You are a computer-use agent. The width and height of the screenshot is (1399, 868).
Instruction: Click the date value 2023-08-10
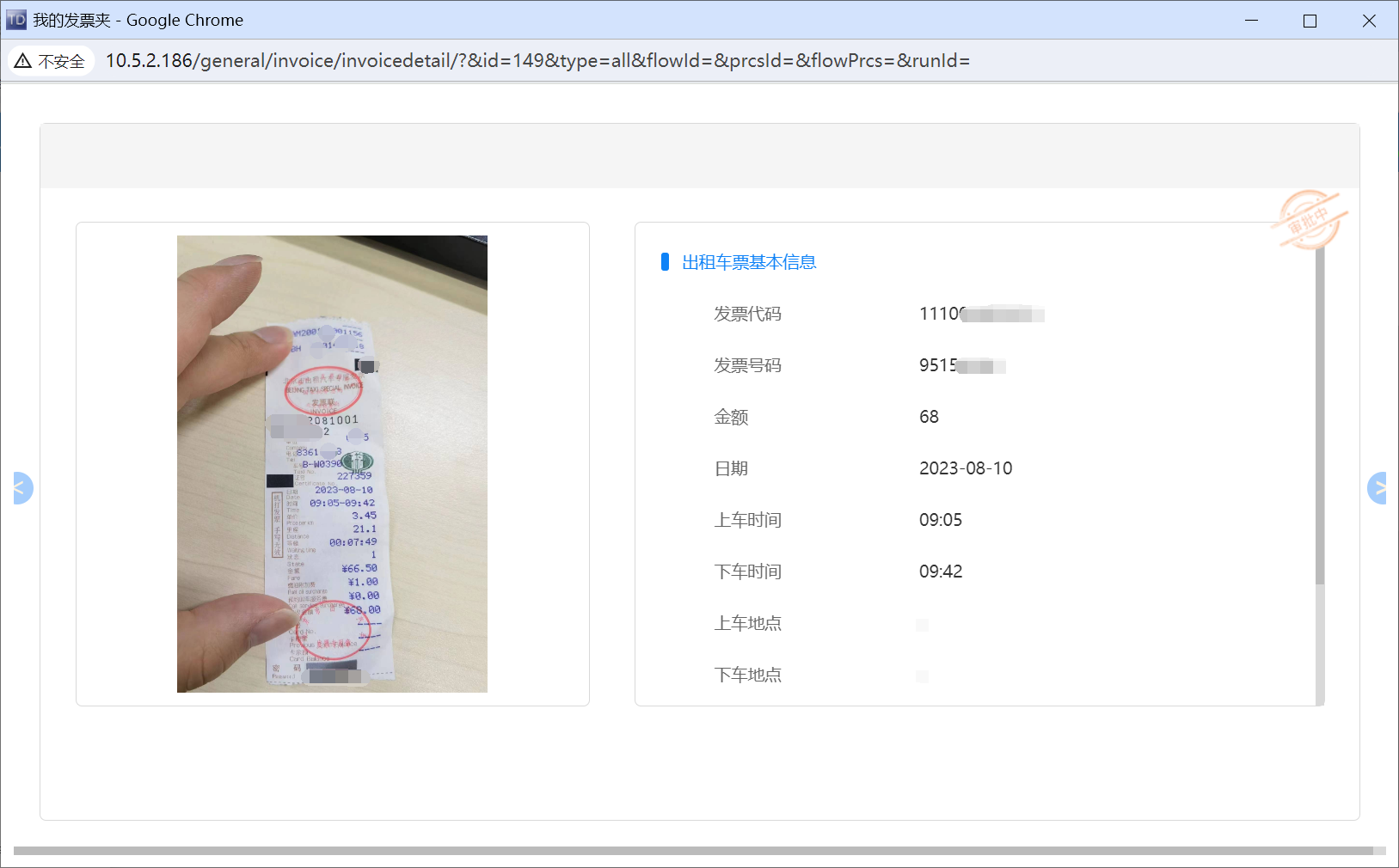[966, 468]
